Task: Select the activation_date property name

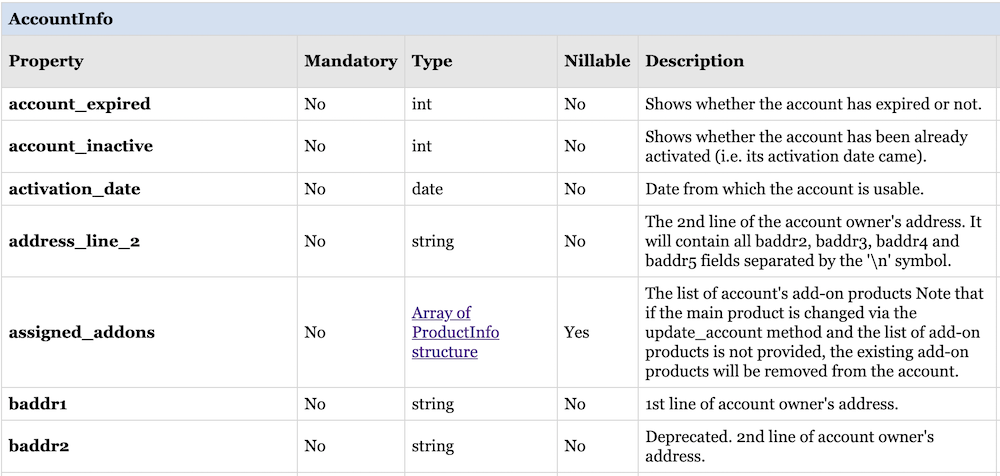Action: click(75, 189)
